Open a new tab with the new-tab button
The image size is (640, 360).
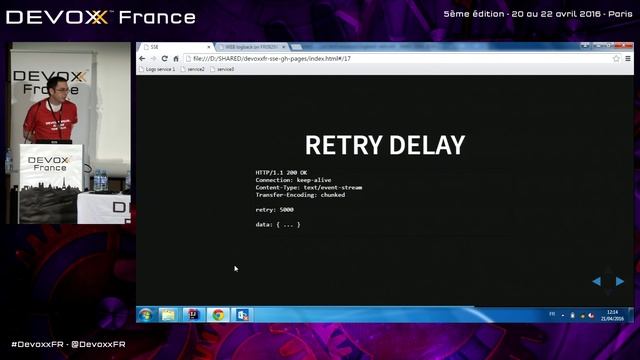(297, 47)
